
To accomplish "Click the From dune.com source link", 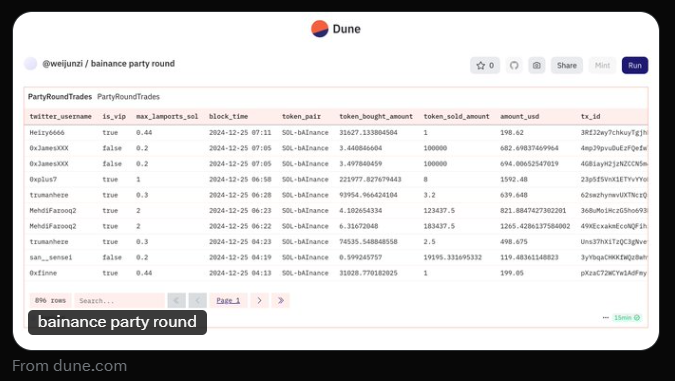I will tap(69, 366).
